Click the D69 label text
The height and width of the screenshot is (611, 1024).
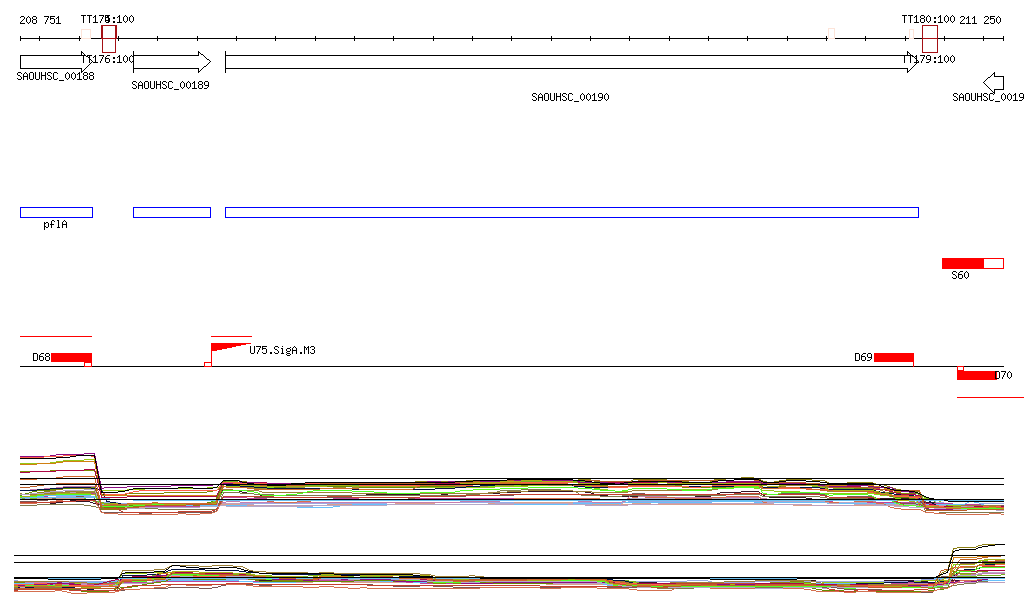point(863,358)
